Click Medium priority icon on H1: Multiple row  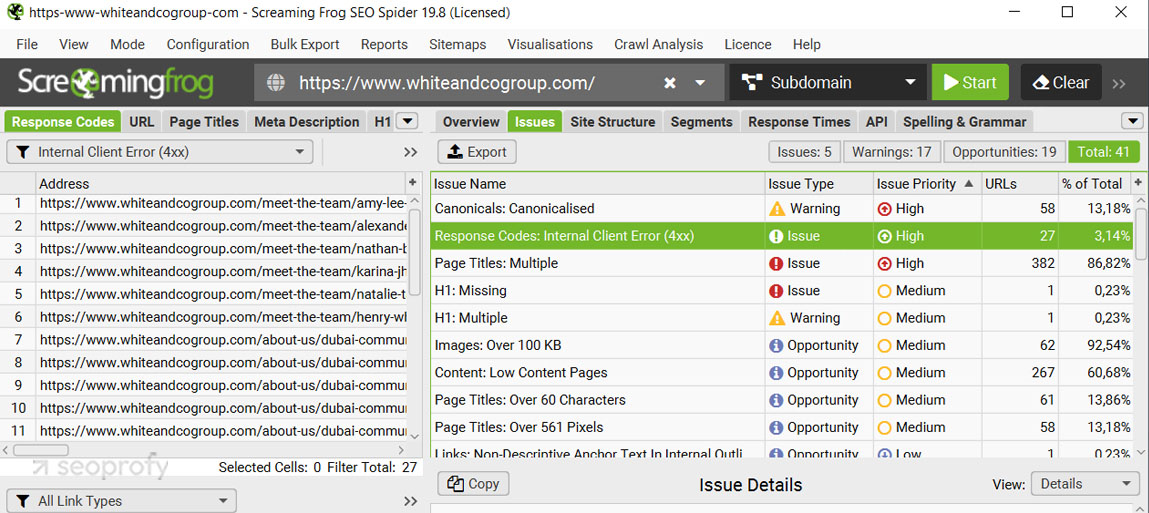(884, 318)
